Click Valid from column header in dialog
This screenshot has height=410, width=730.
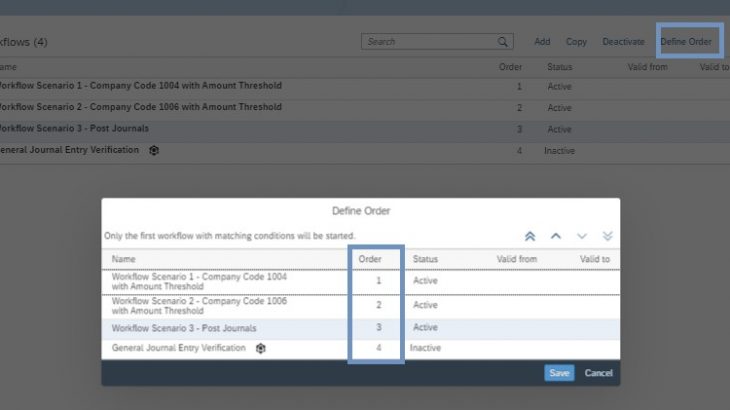pyautogui.click(x=517, y=259)
